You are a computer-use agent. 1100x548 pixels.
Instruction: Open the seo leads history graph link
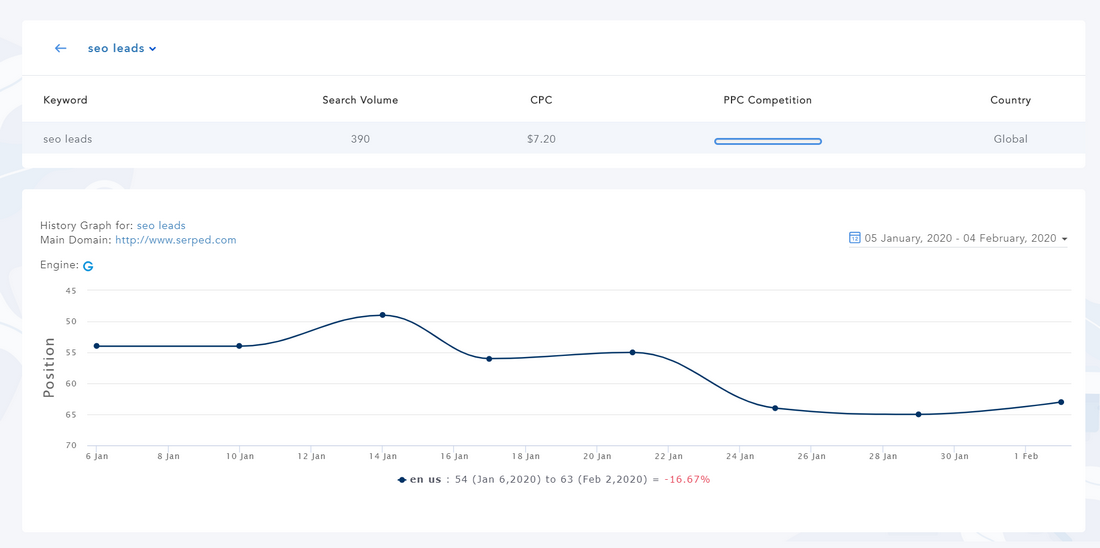(161, 226)
